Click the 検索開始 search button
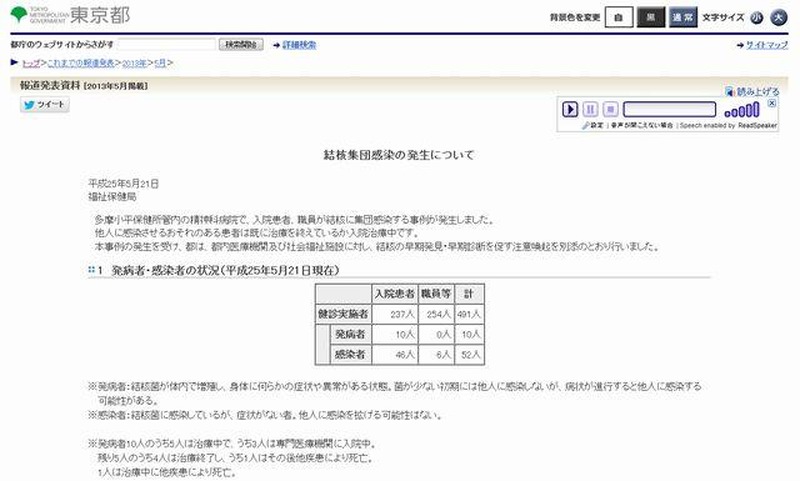The width and height of the screenshot is (800, 481). pyautogui.click(x=241, y=45)
